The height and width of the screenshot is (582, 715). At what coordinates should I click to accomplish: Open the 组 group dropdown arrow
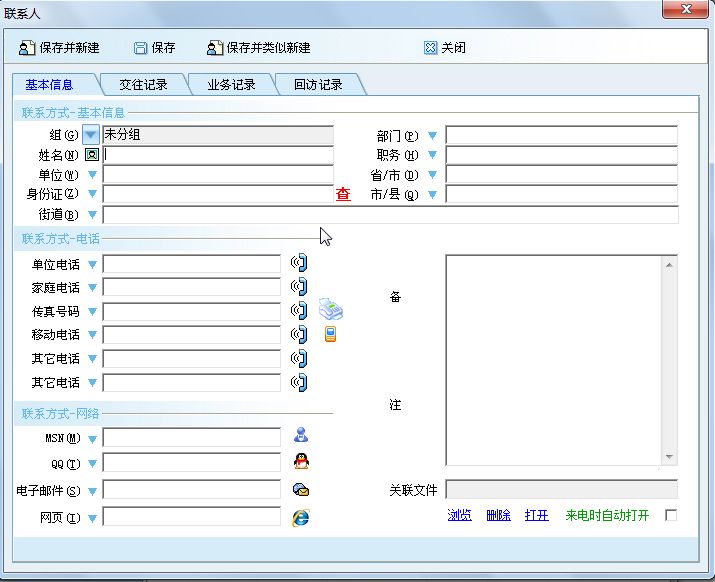(x=91, y=135)
